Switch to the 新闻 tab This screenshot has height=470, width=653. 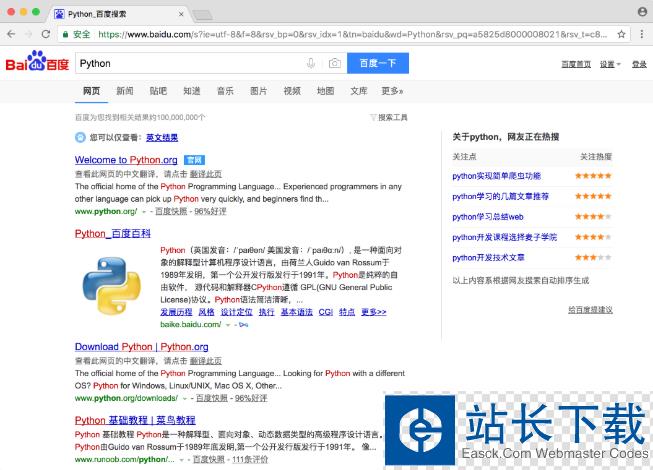point(125,91)
